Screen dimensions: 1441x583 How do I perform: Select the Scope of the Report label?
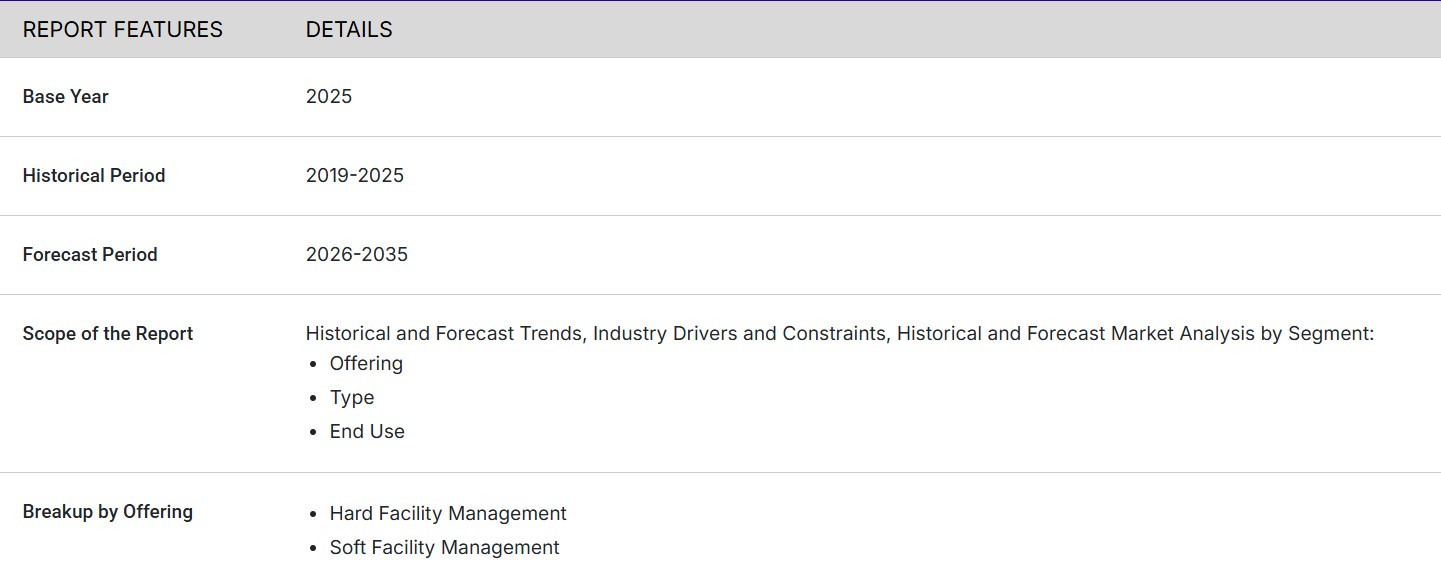(x=107, y=334)
